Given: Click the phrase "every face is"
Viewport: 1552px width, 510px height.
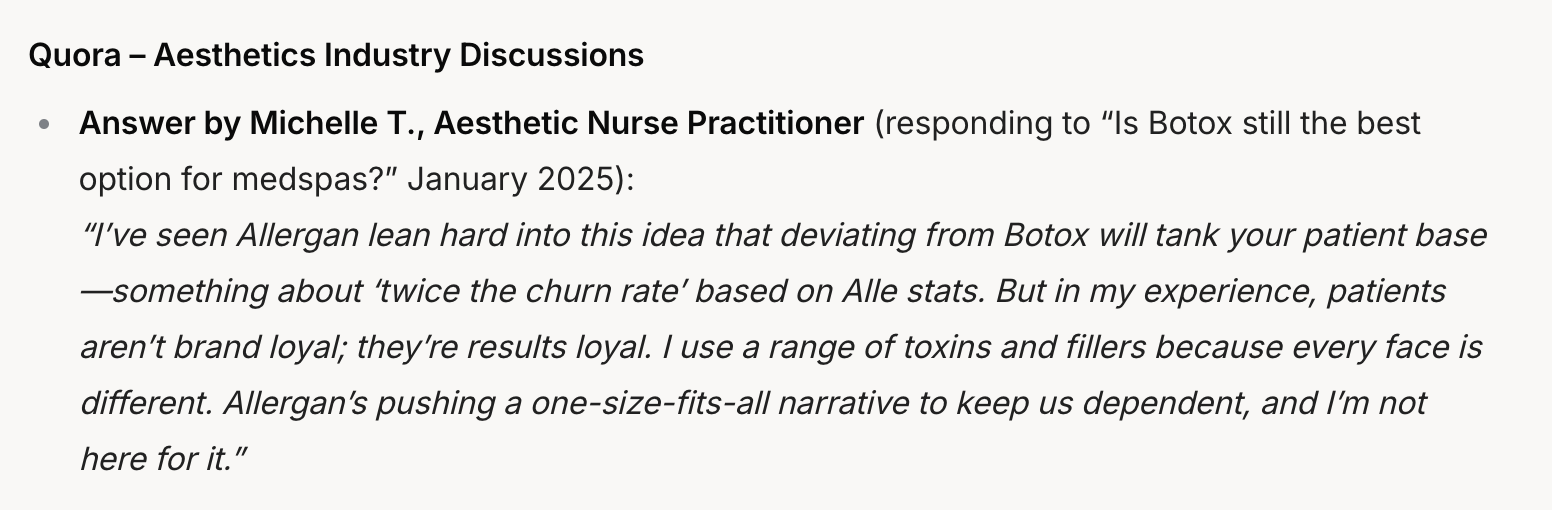Looking at the screenshot, I should pos(1387,348).
